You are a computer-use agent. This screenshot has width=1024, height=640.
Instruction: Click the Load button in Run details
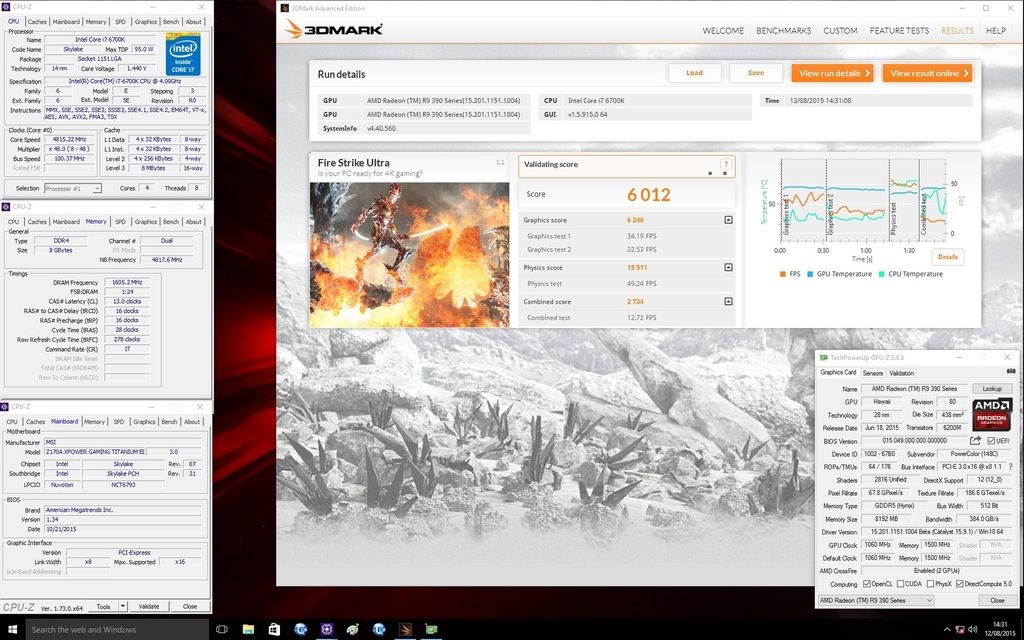(x=694, y=73)
